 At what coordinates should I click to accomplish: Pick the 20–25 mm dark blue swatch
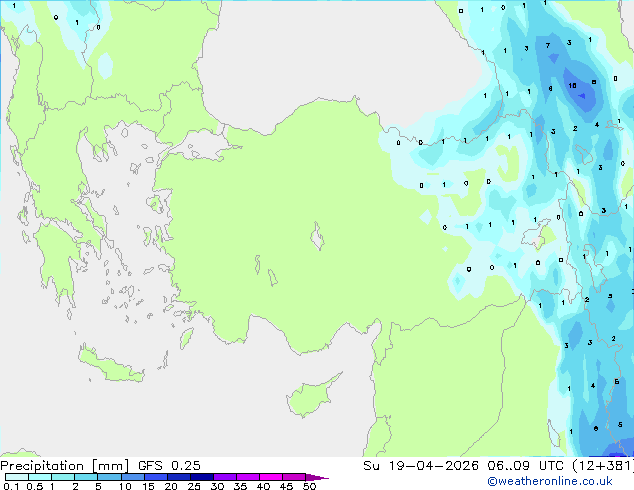[178, 477]
